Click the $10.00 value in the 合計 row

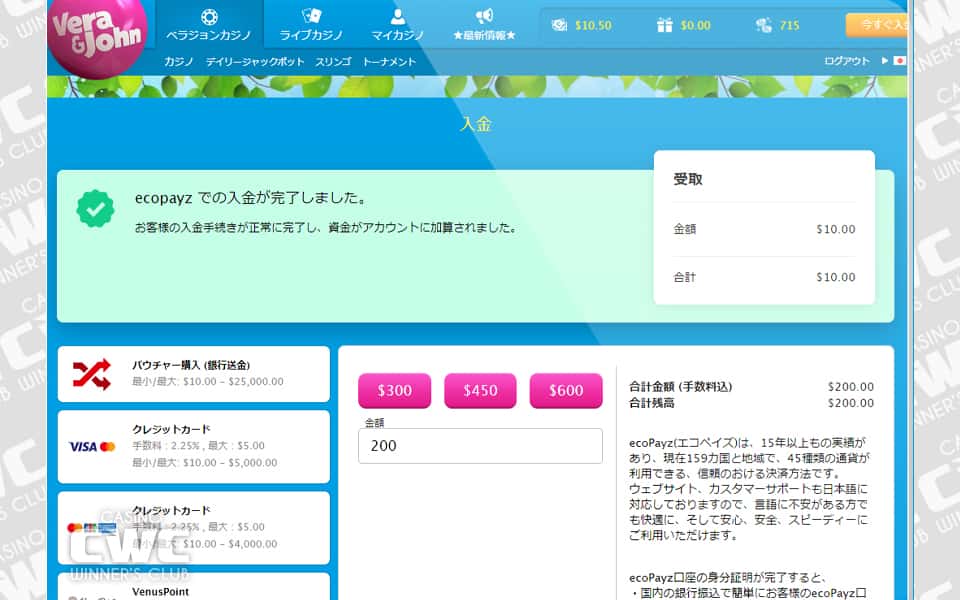coord(836,277)
